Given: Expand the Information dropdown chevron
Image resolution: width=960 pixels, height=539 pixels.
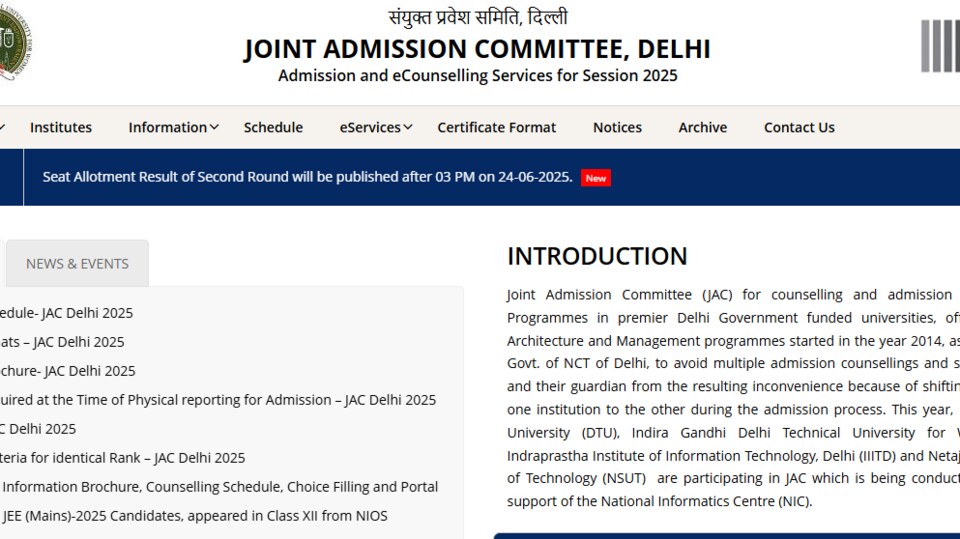Looking at the screenshot, I should pos(214,127).
